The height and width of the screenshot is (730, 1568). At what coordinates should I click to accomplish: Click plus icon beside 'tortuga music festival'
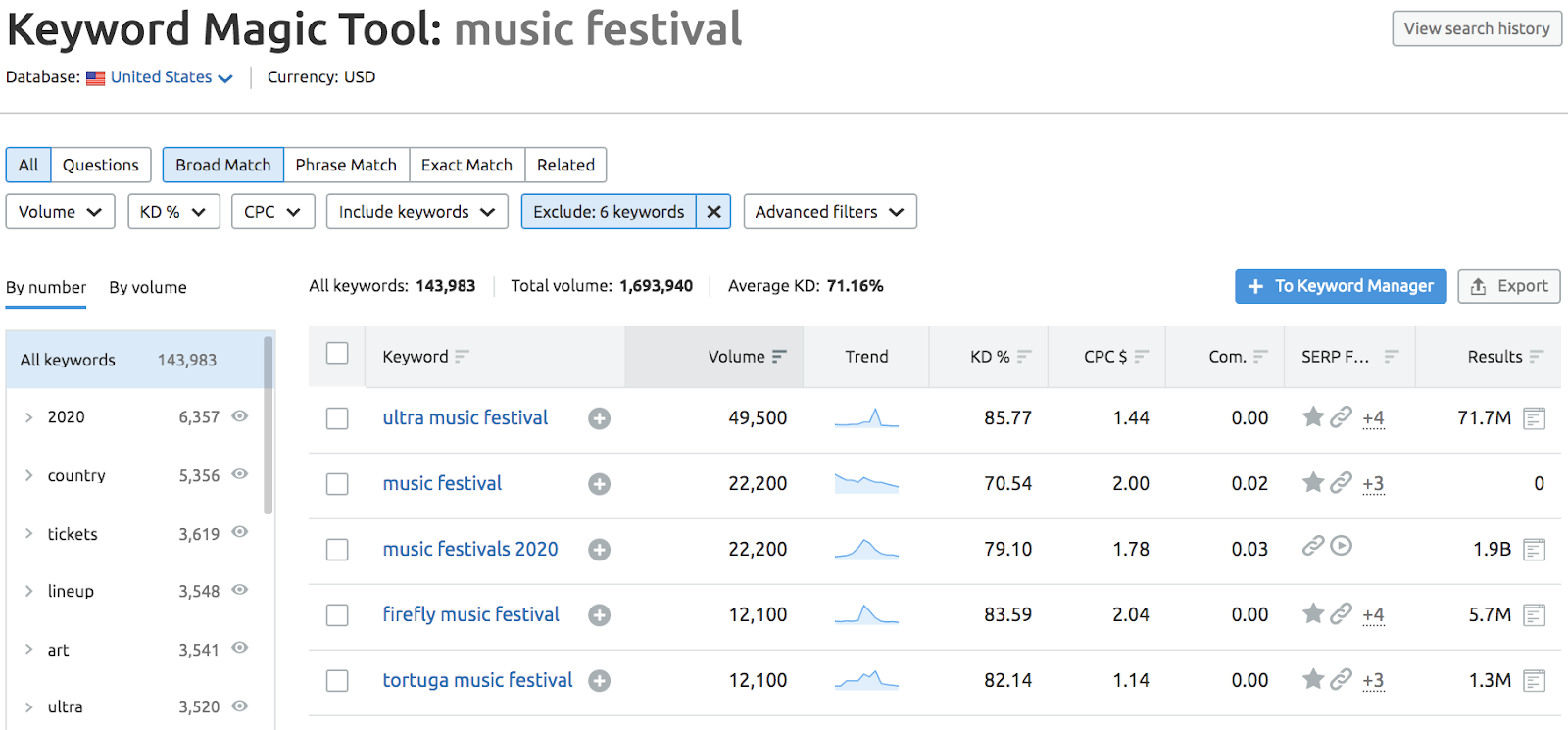click(599, 681)
